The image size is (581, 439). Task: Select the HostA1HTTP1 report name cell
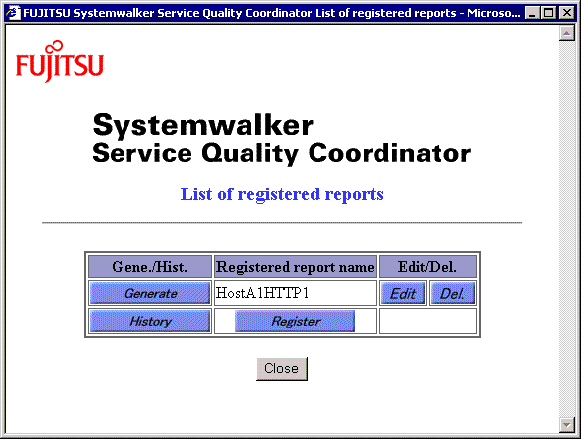[x=295, y=293]
